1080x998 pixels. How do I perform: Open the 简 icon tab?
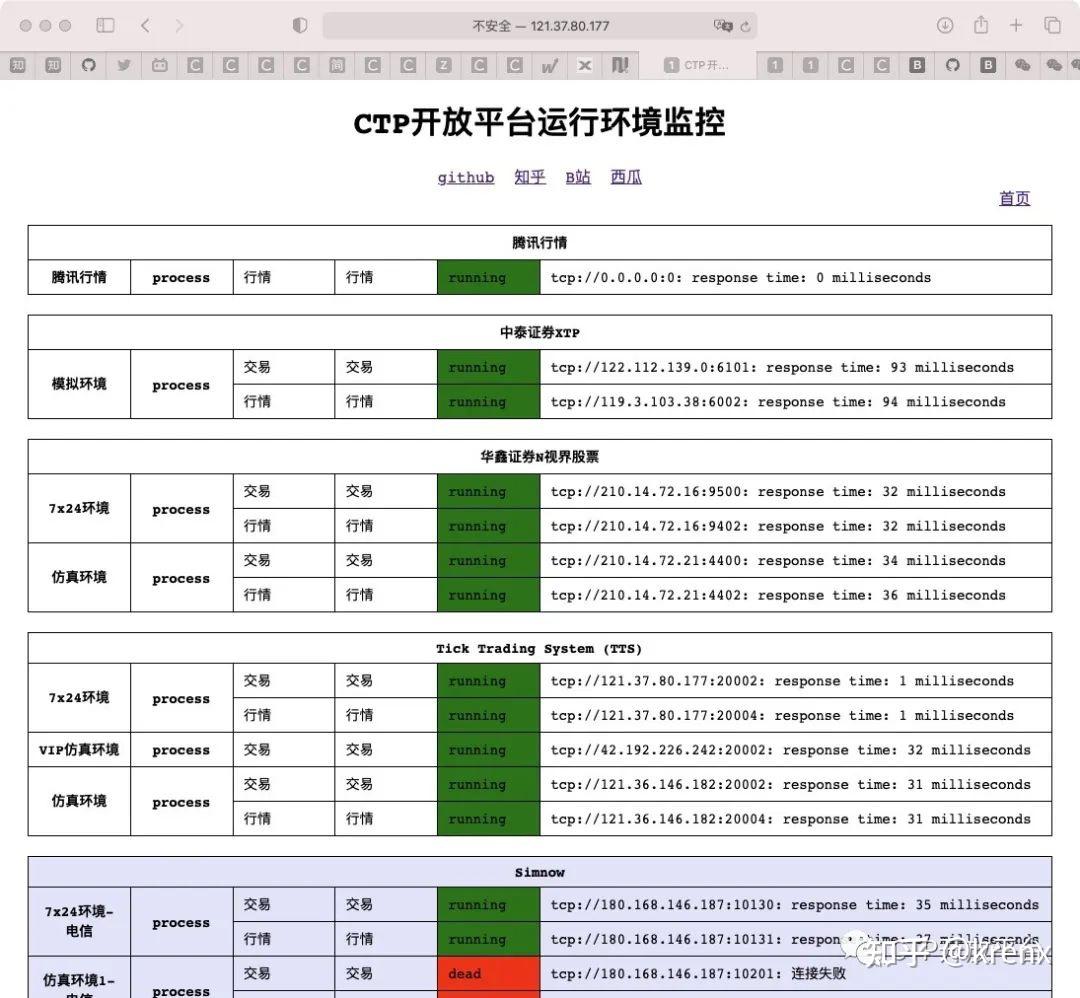pyautogui.click(x=337, y=65)
